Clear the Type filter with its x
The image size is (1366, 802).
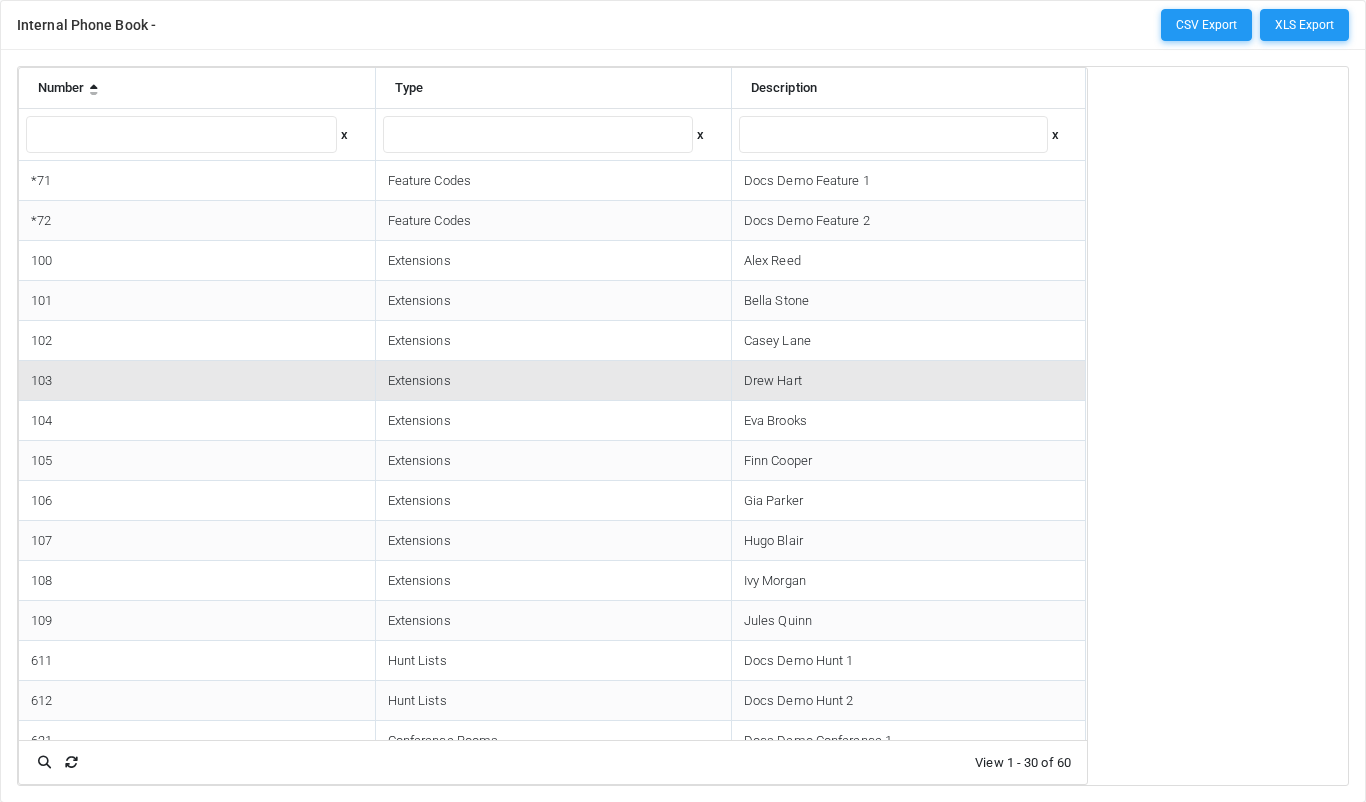(700, 135)
